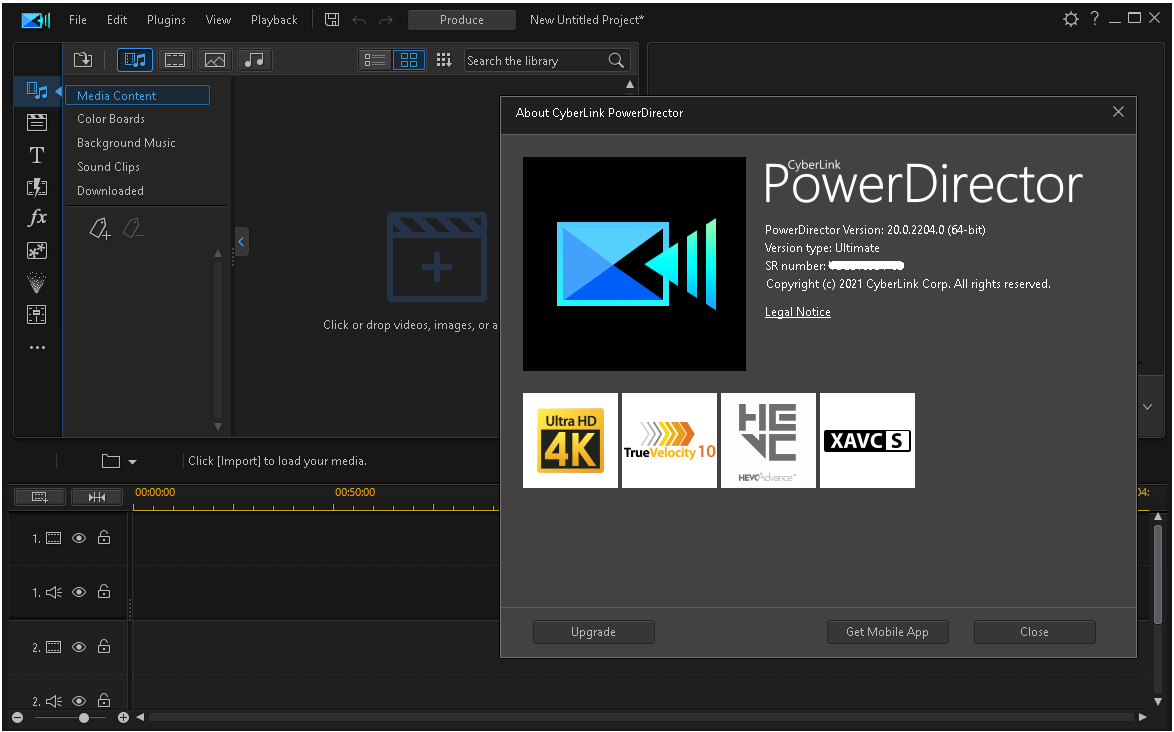The image size is (1174, 732).
Task: Open the folder dropdown arrow above the timeline
Action: point(133,462)
